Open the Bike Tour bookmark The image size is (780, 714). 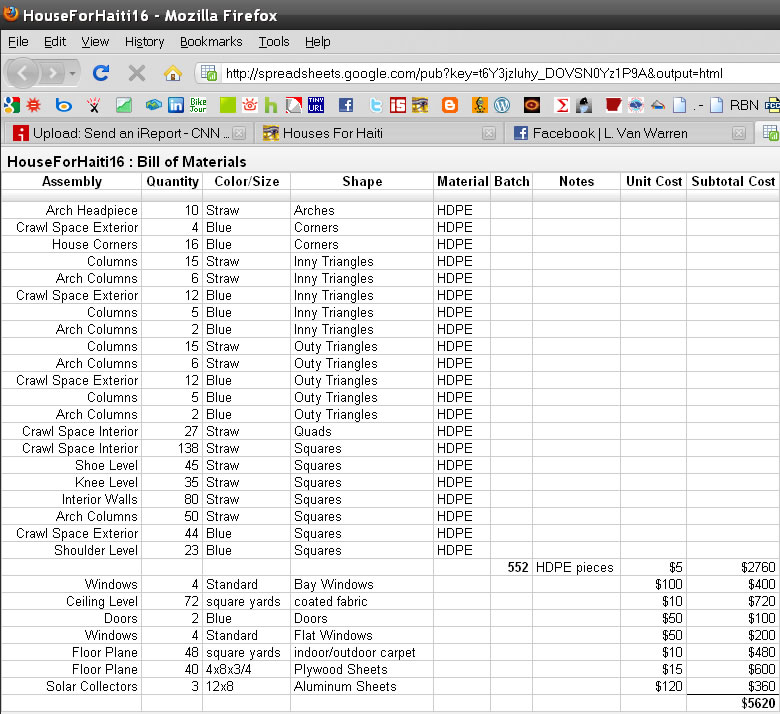pos(198,105)
